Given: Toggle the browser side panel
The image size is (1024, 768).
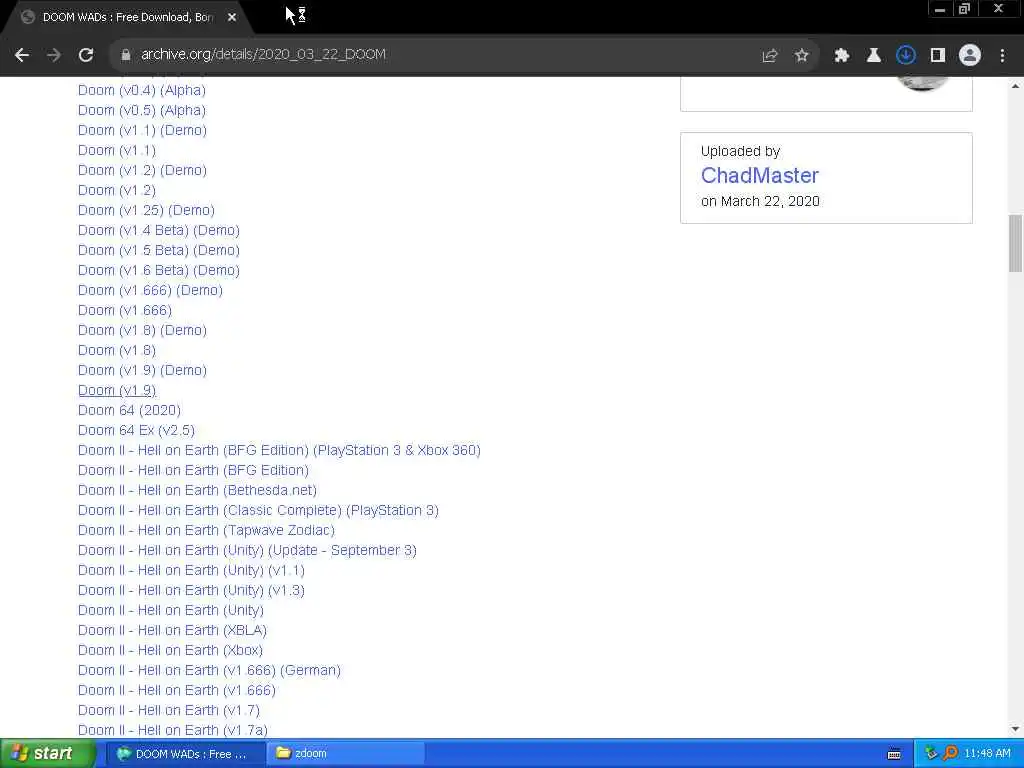Looking at the screenshot, I should pos(938,56).
